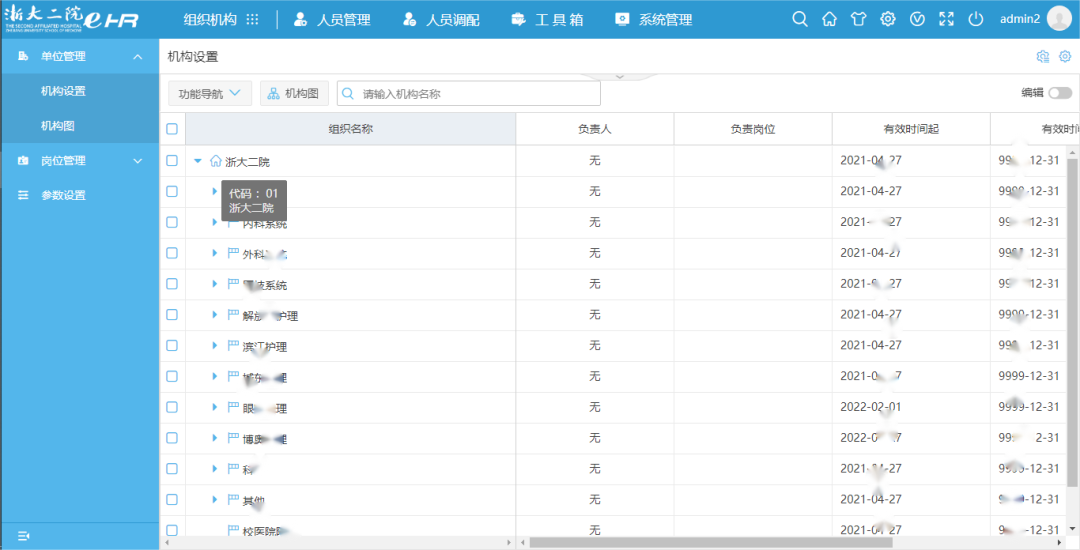
Task: Open the 人员管理 top menu
Action: pos(332,20)
